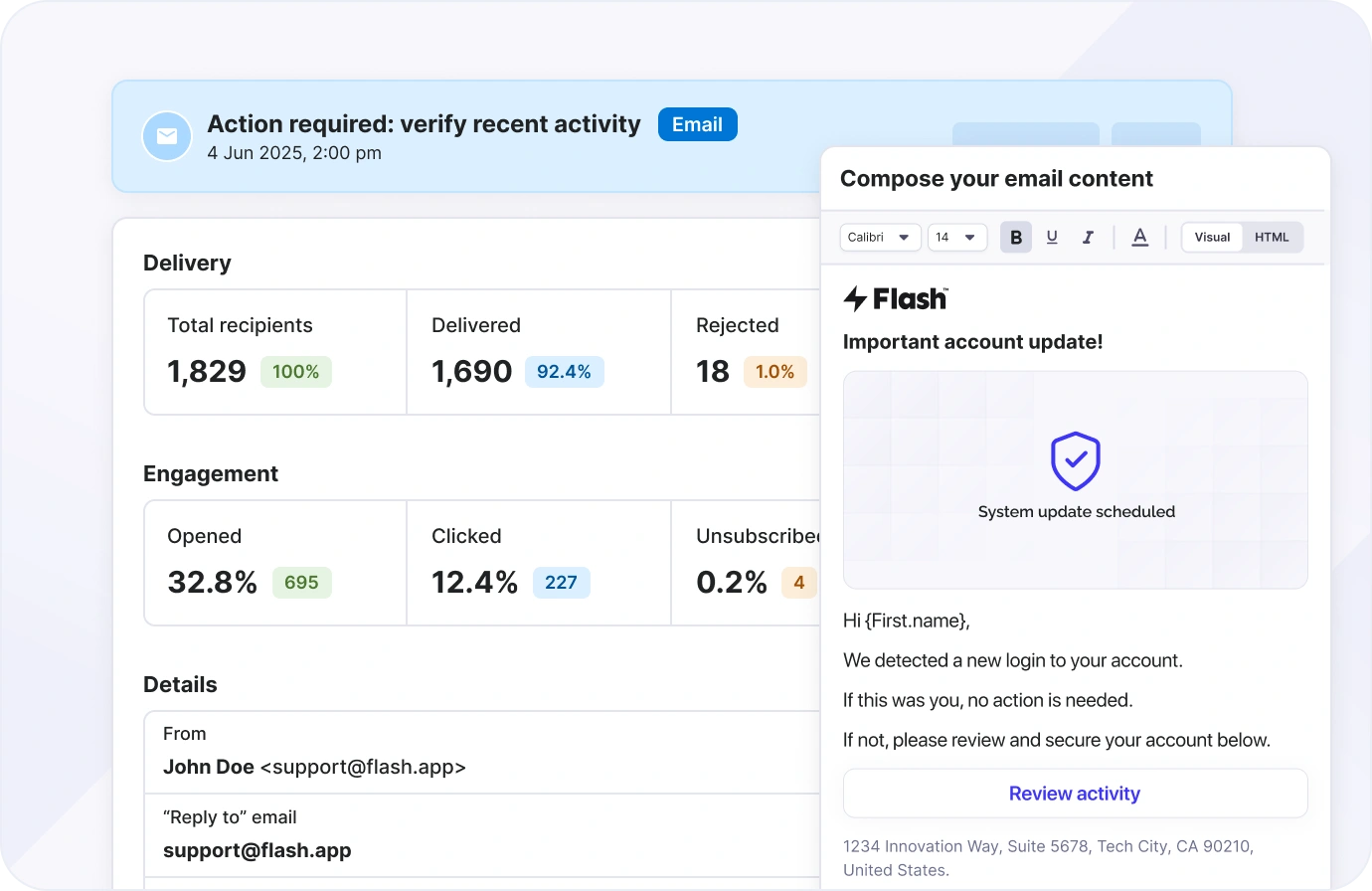Click the 1.0% rejected badge
Image resolution: width=1372 pixels, height=891 pixels.
coord(774,372)
